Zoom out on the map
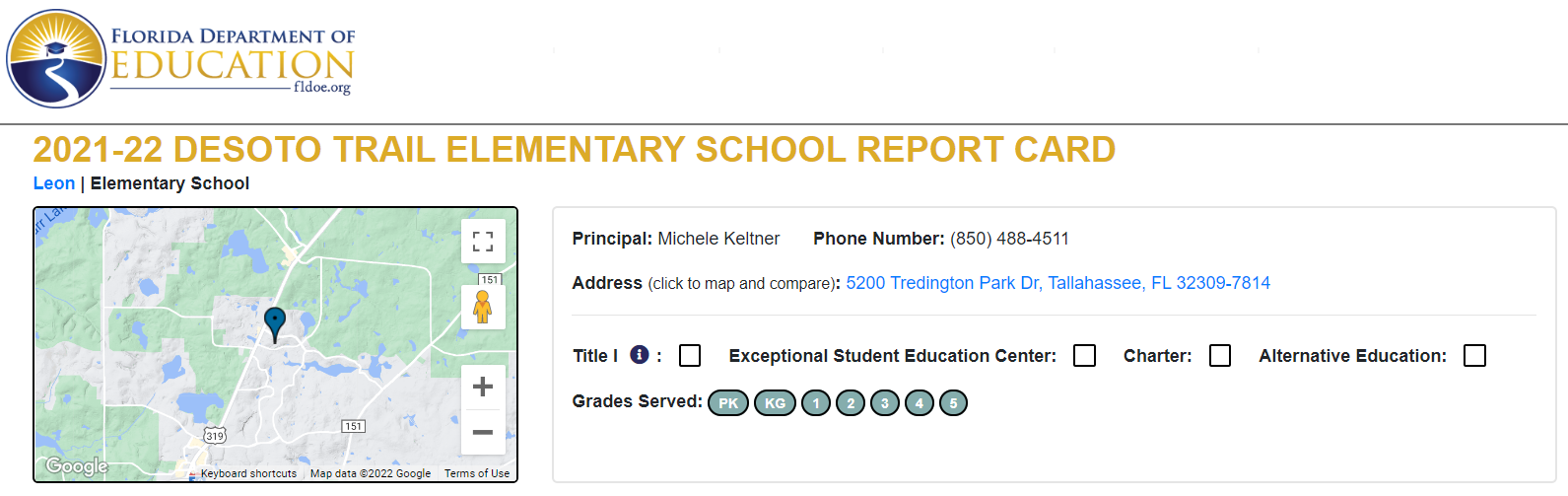The height and width of the screenshot is (496, 1568). (483, 432)
